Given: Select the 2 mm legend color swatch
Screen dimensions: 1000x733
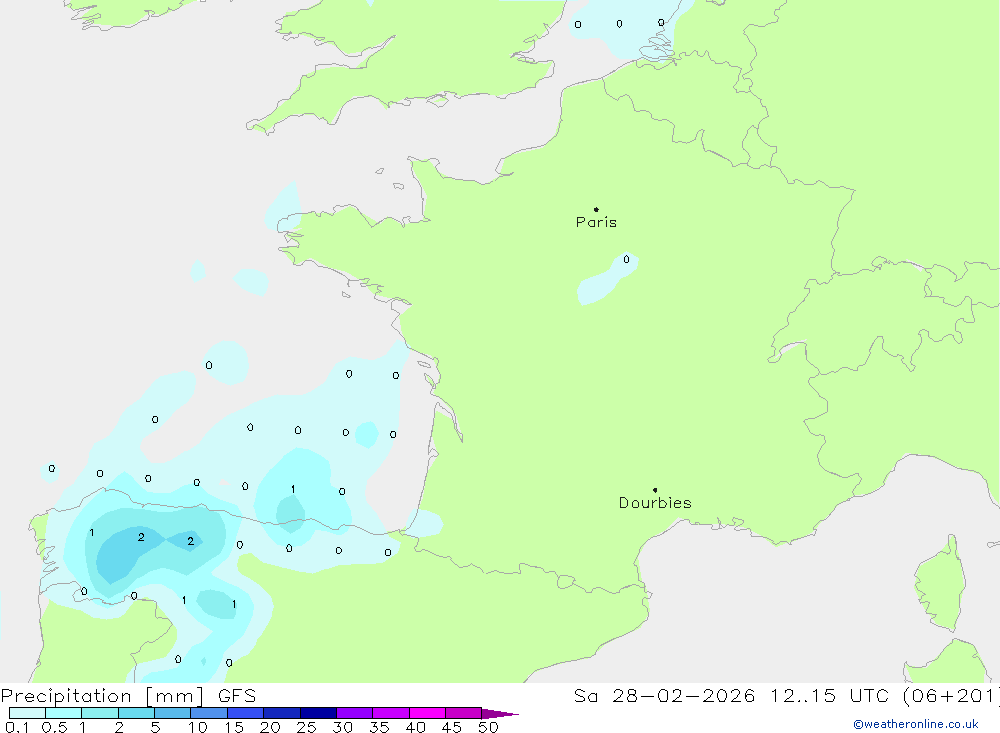Looking at the screenshot, I should [x=136, y=713].
